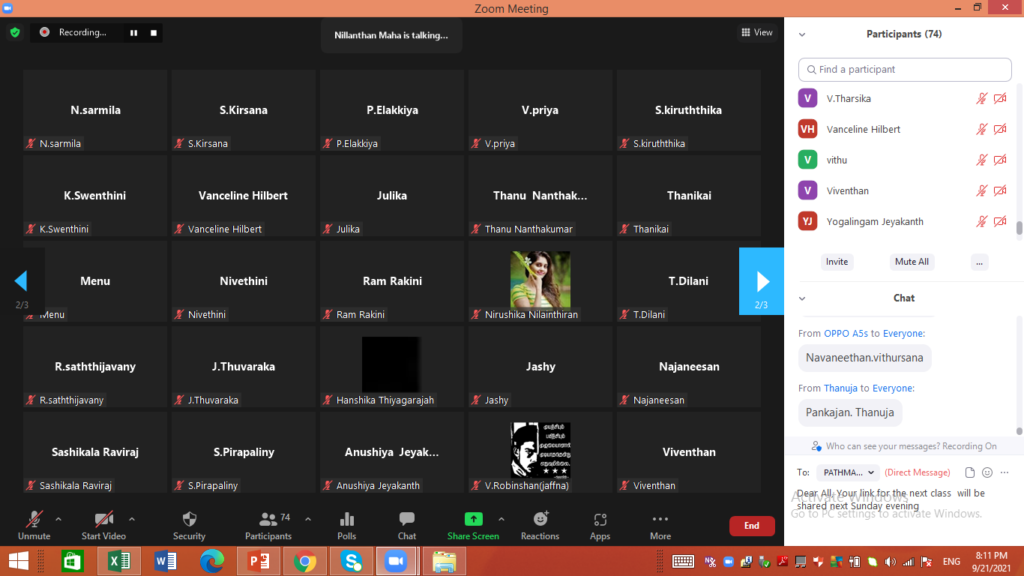Click the green encryption shield icon

click(15, 32)
